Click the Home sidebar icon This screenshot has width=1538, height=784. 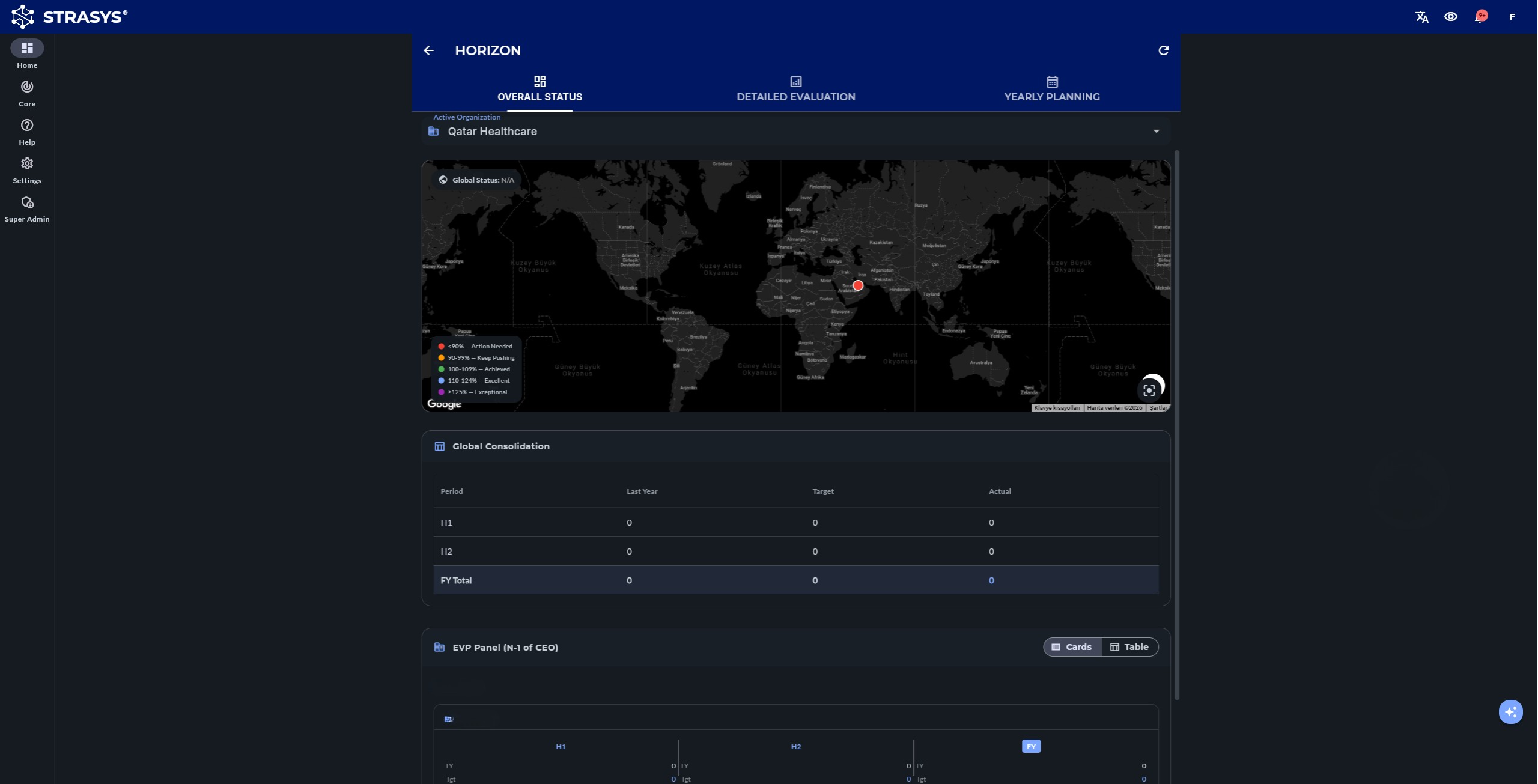(27, 49)
